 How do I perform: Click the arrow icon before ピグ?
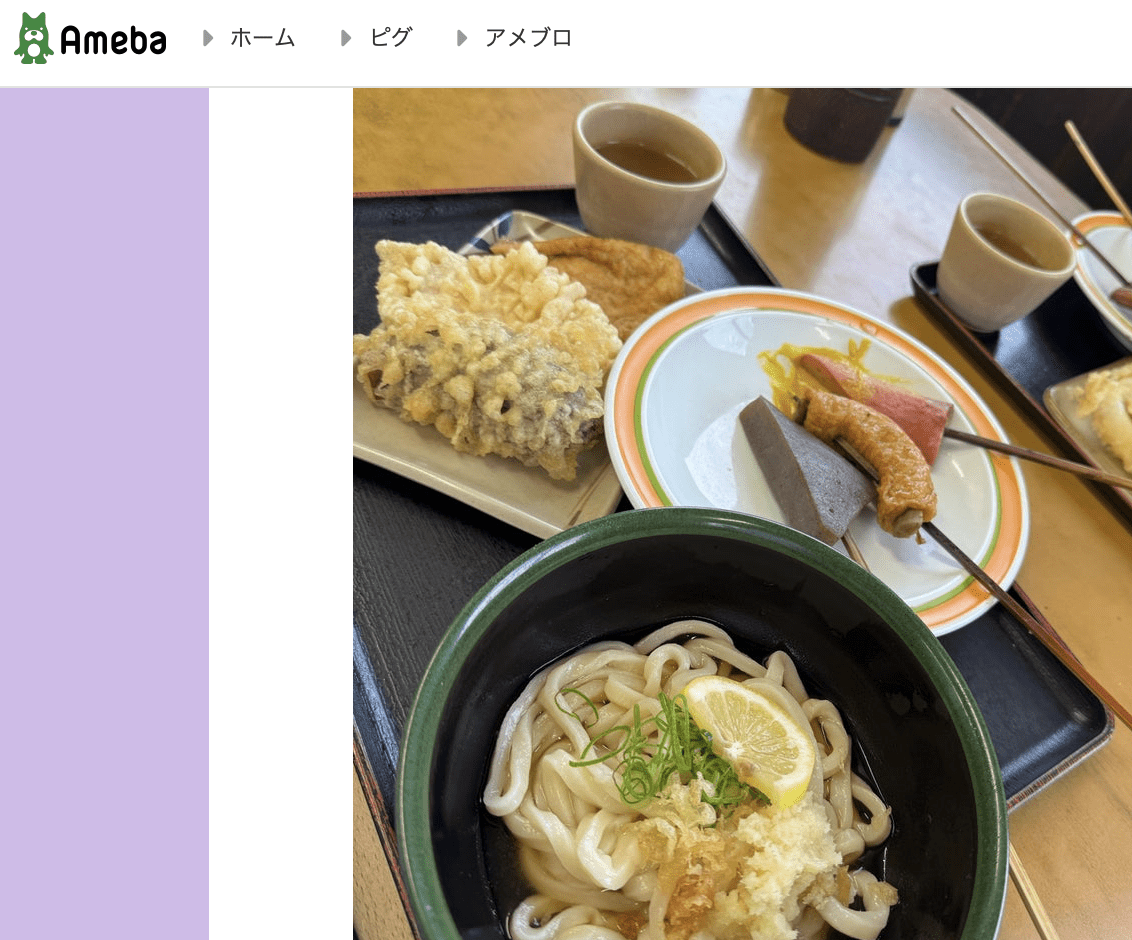click(x=346, y=38)
